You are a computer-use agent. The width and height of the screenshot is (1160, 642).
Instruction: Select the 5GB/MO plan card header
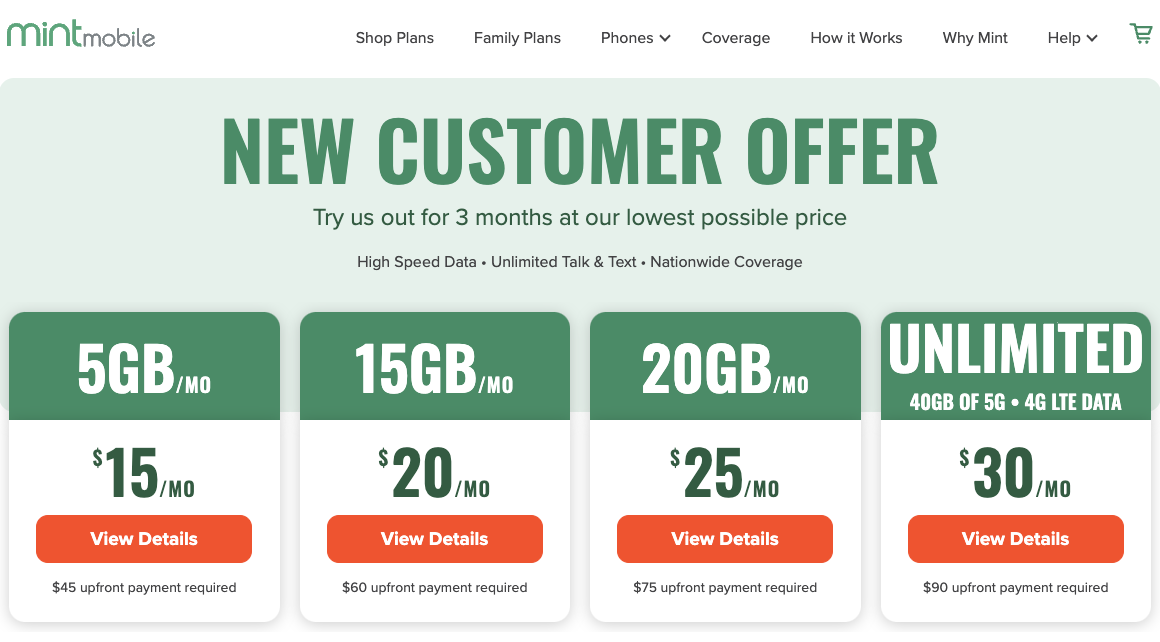click(144, 368)
